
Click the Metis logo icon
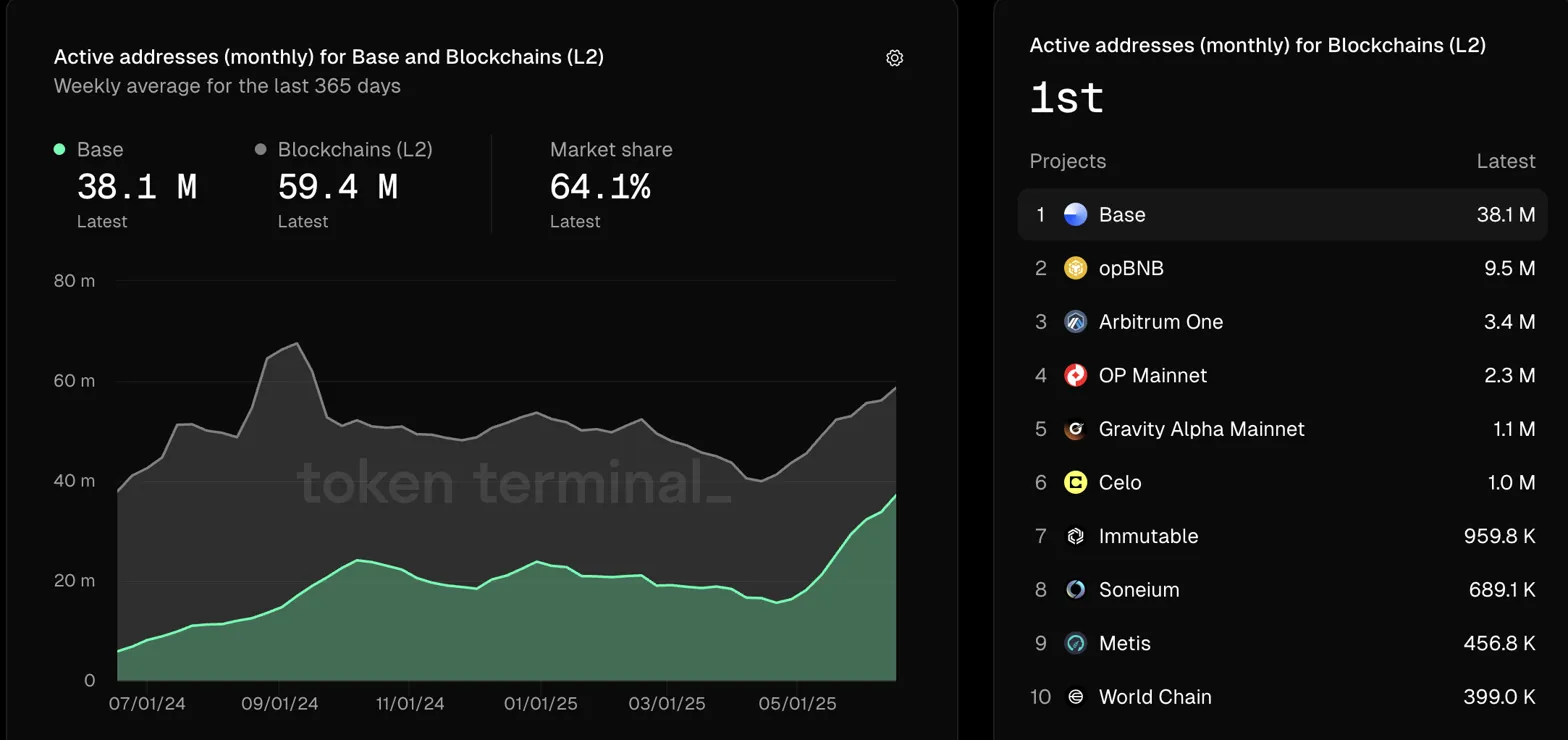pos(1075,643)
